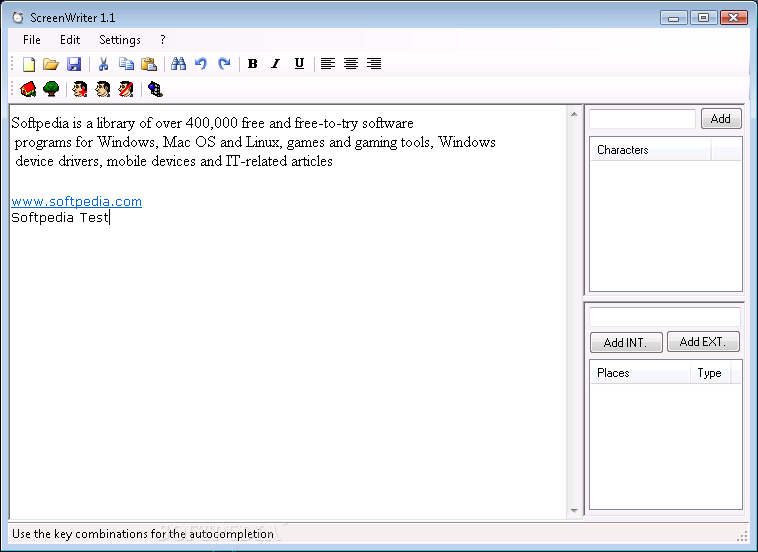Open the File menu
This screenshot has width=758, height=552.
click(32, 40)
